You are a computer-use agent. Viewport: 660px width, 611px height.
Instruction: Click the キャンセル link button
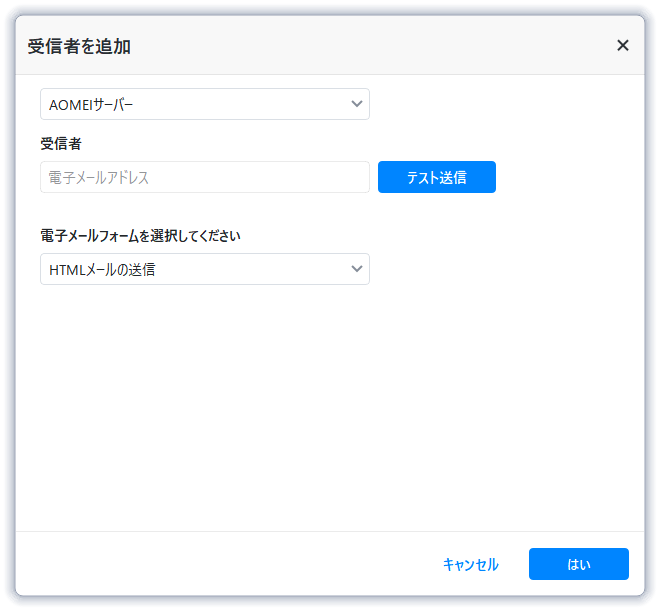point(470,564)
